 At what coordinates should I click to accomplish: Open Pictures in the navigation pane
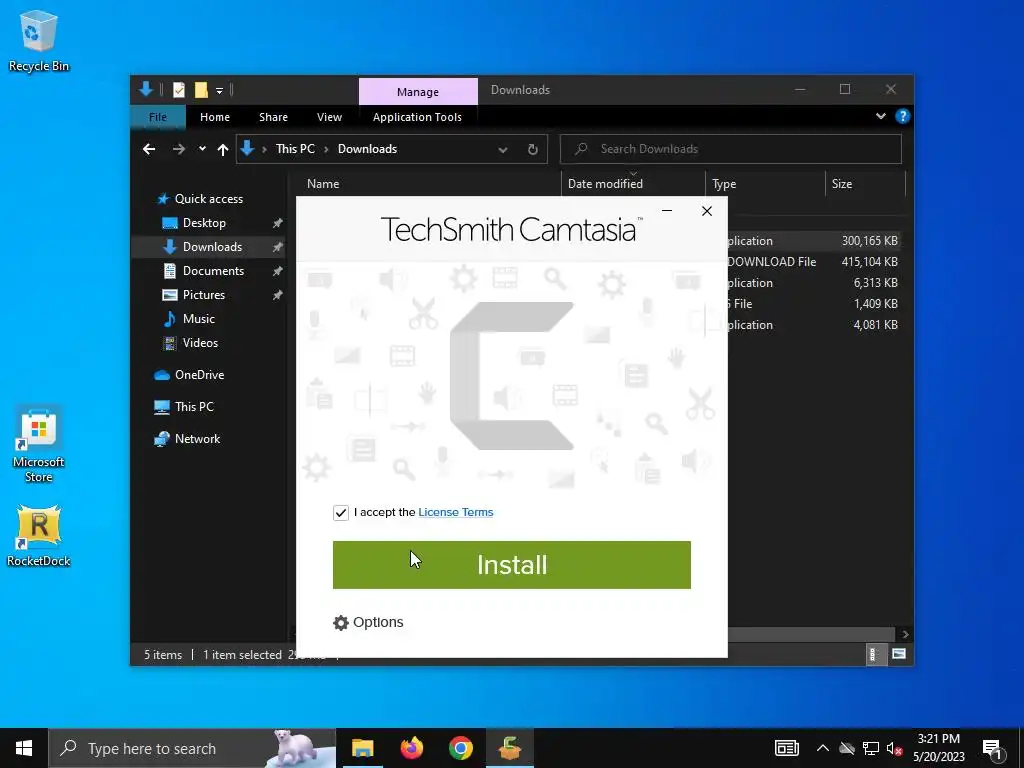(x=204, y=295)
